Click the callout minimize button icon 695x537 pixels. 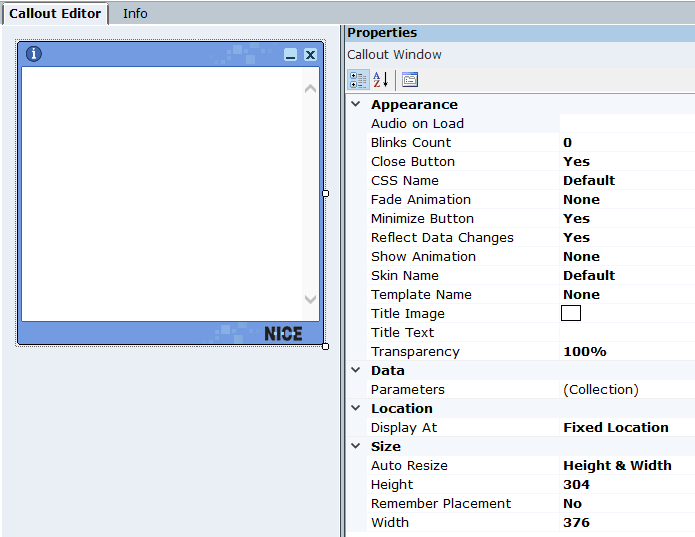(290, 55)
